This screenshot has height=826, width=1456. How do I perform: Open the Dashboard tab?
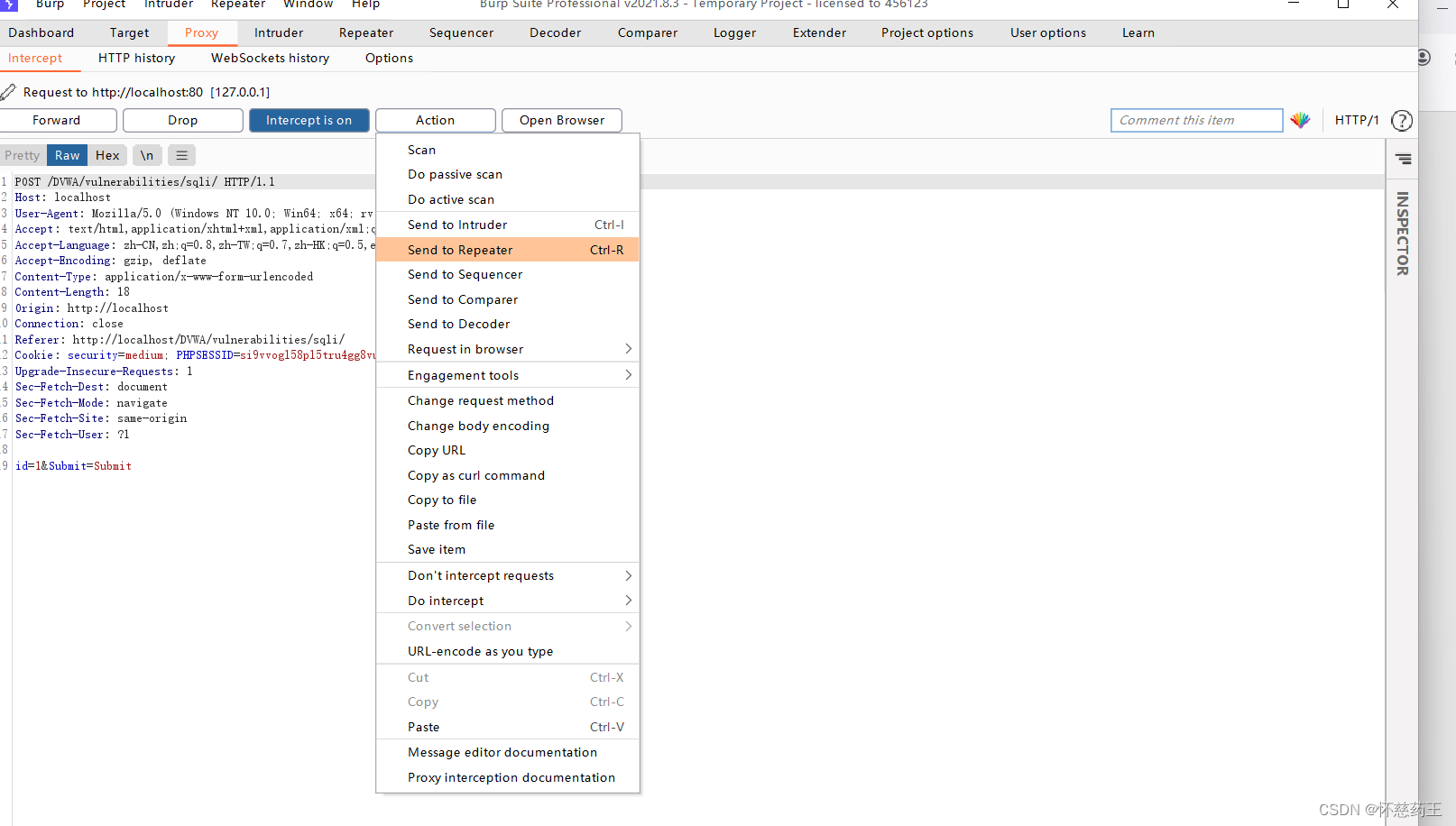click(x=41, y=32)
